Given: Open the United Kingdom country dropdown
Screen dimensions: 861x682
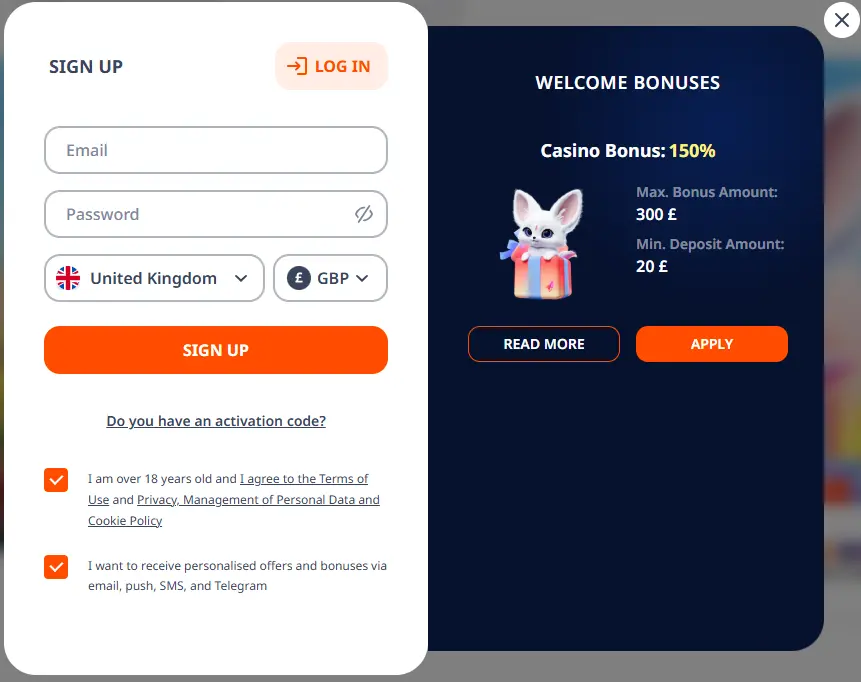Looking at the screenshot, I should click(154, 278).
